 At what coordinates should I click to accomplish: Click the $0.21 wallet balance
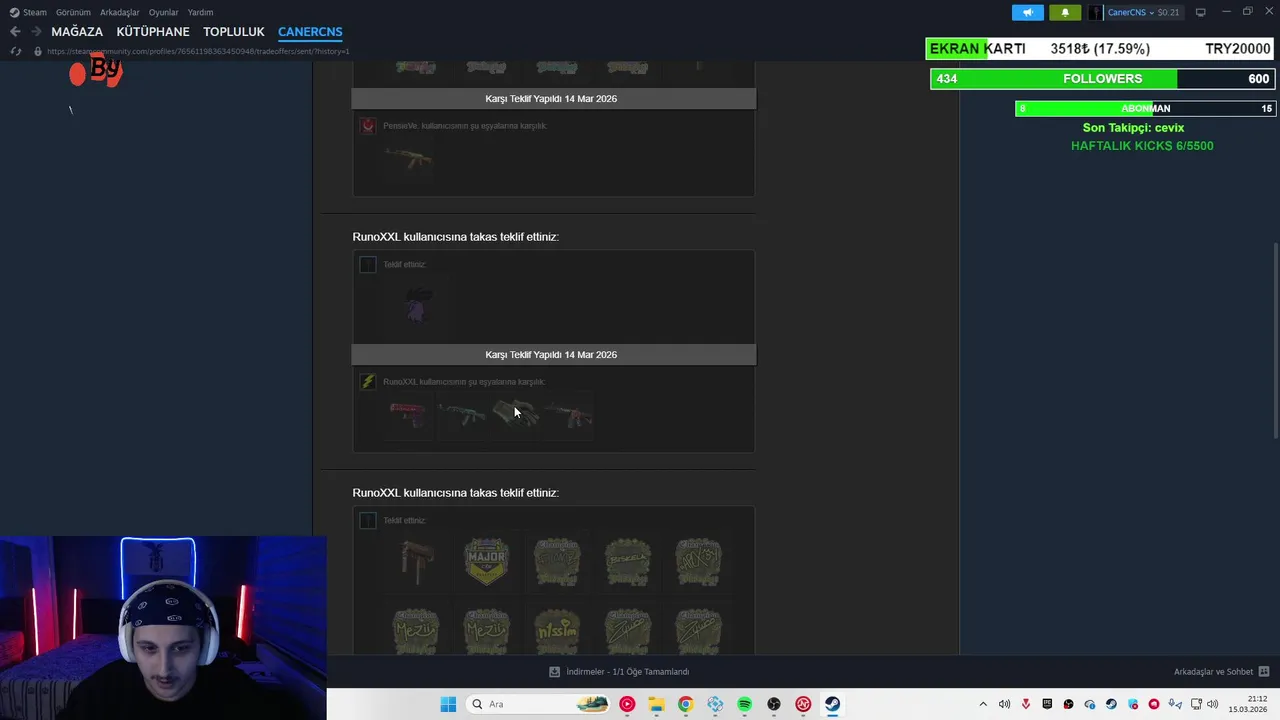1168,12
